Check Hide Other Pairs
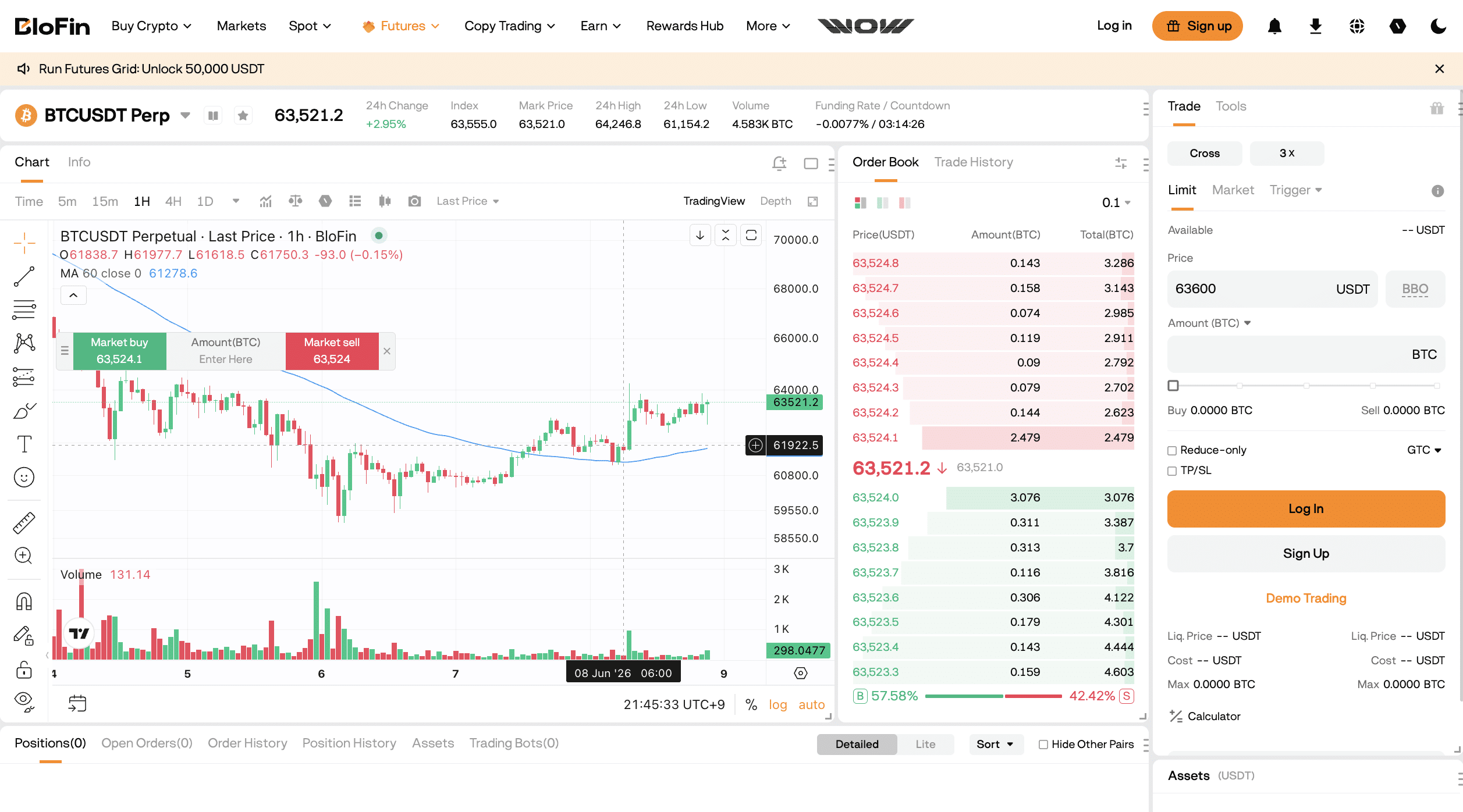 click(x=1043, y=745)
